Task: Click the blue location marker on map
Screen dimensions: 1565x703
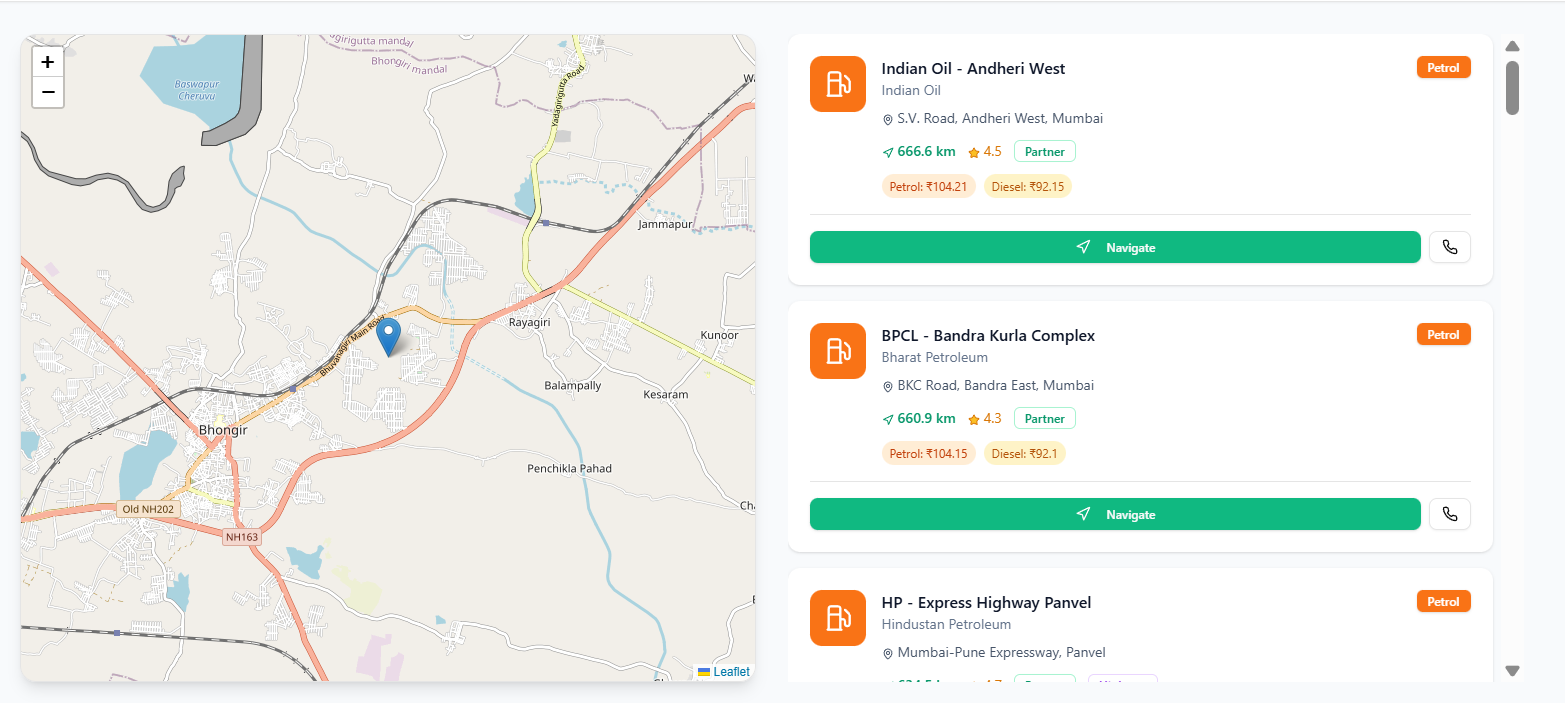Action: tap(388, 337)
